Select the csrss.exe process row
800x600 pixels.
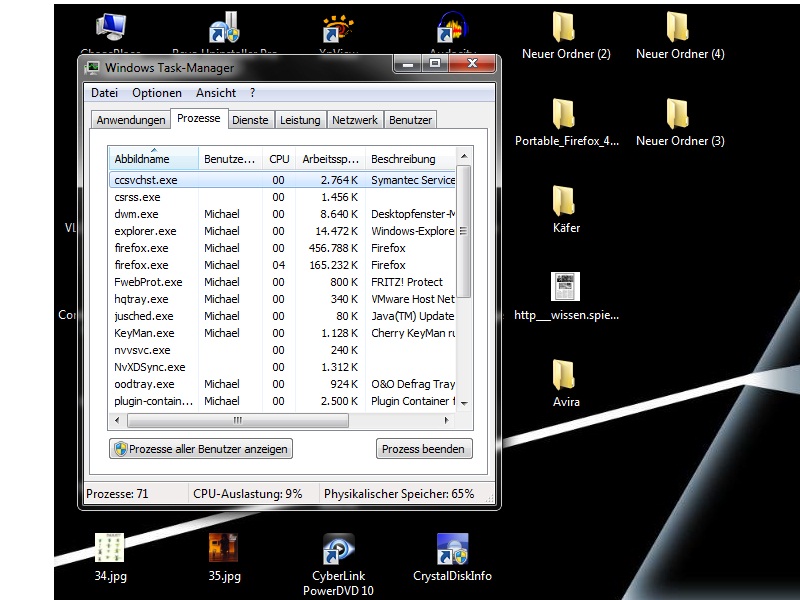coord(282,197)
